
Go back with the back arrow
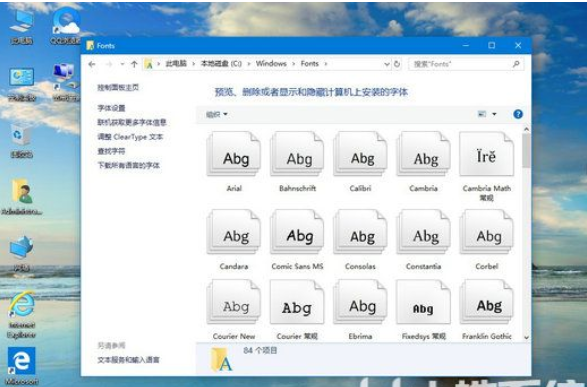(x=92, y=64)
